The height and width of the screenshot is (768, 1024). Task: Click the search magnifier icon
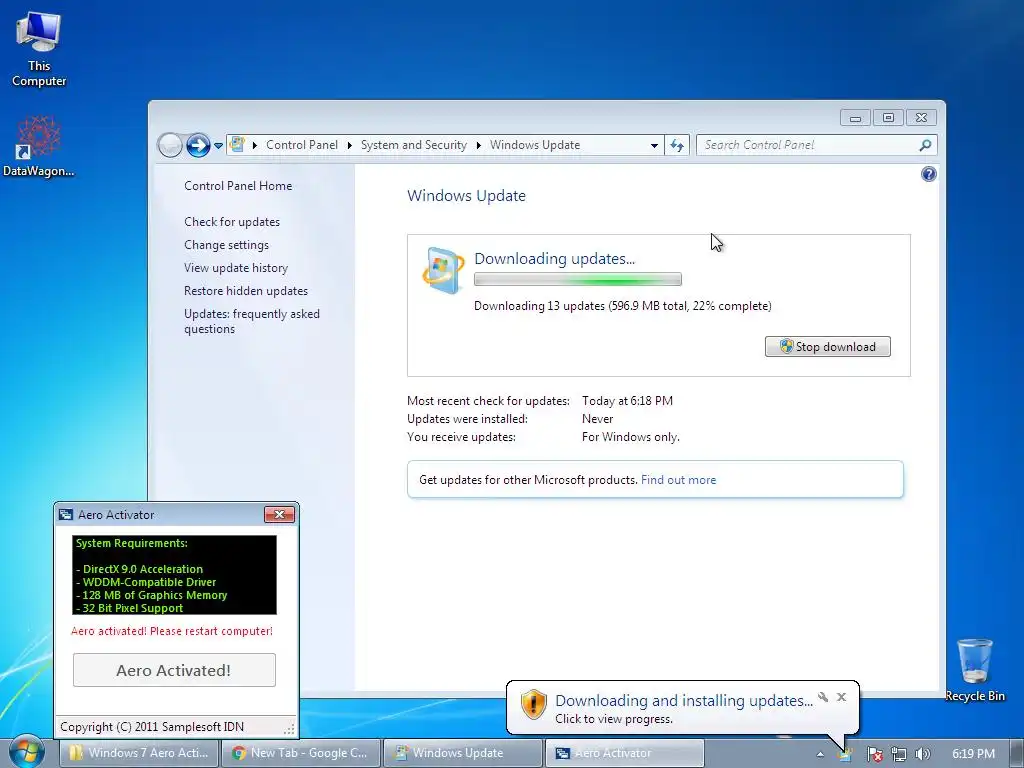[x=925, y=145]
